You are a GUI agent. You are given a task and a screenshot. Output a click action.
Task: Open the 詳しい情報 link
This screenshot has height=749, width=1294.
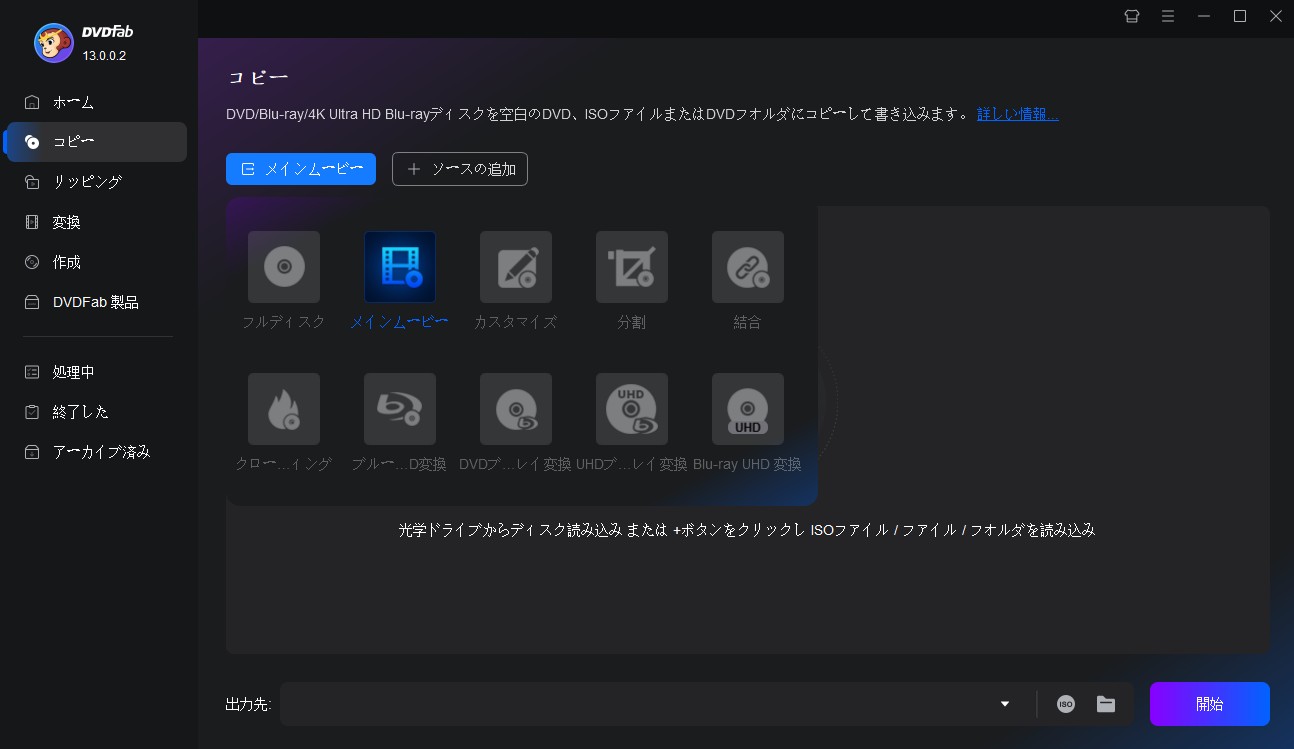(1017, 114)
